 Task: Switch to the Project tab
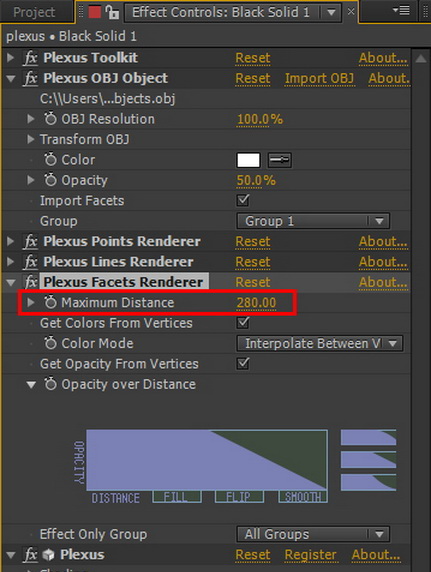point(34,12)
